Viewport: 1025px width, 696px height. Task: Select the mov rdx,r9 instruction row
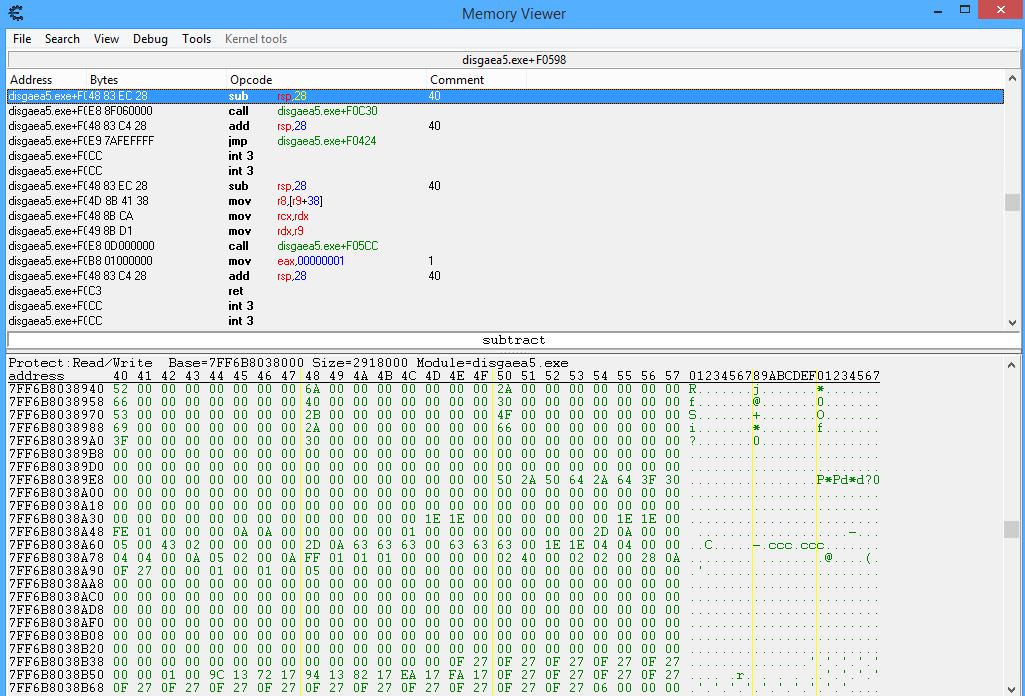point(505,231)
